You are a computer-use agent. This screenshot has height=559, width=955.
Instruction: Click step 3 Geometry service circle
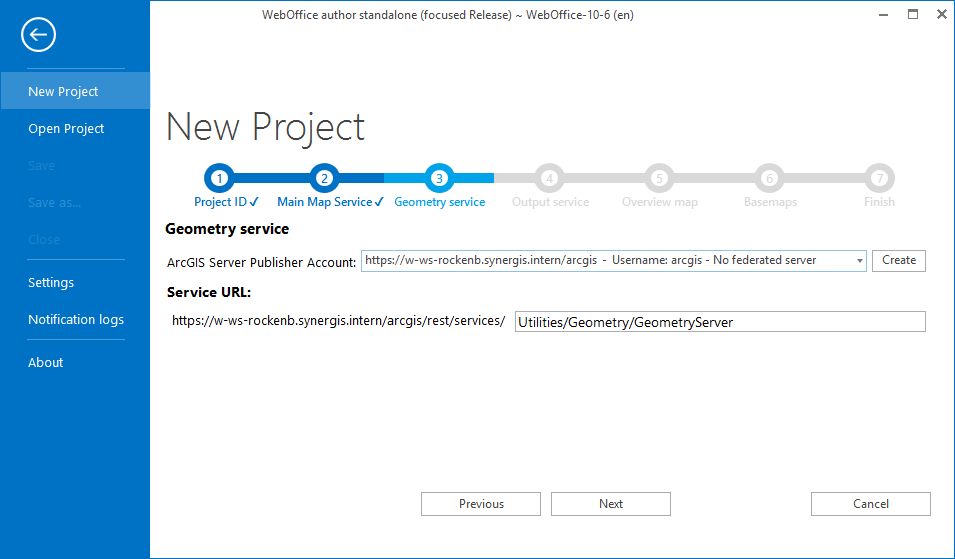[439, 178]
